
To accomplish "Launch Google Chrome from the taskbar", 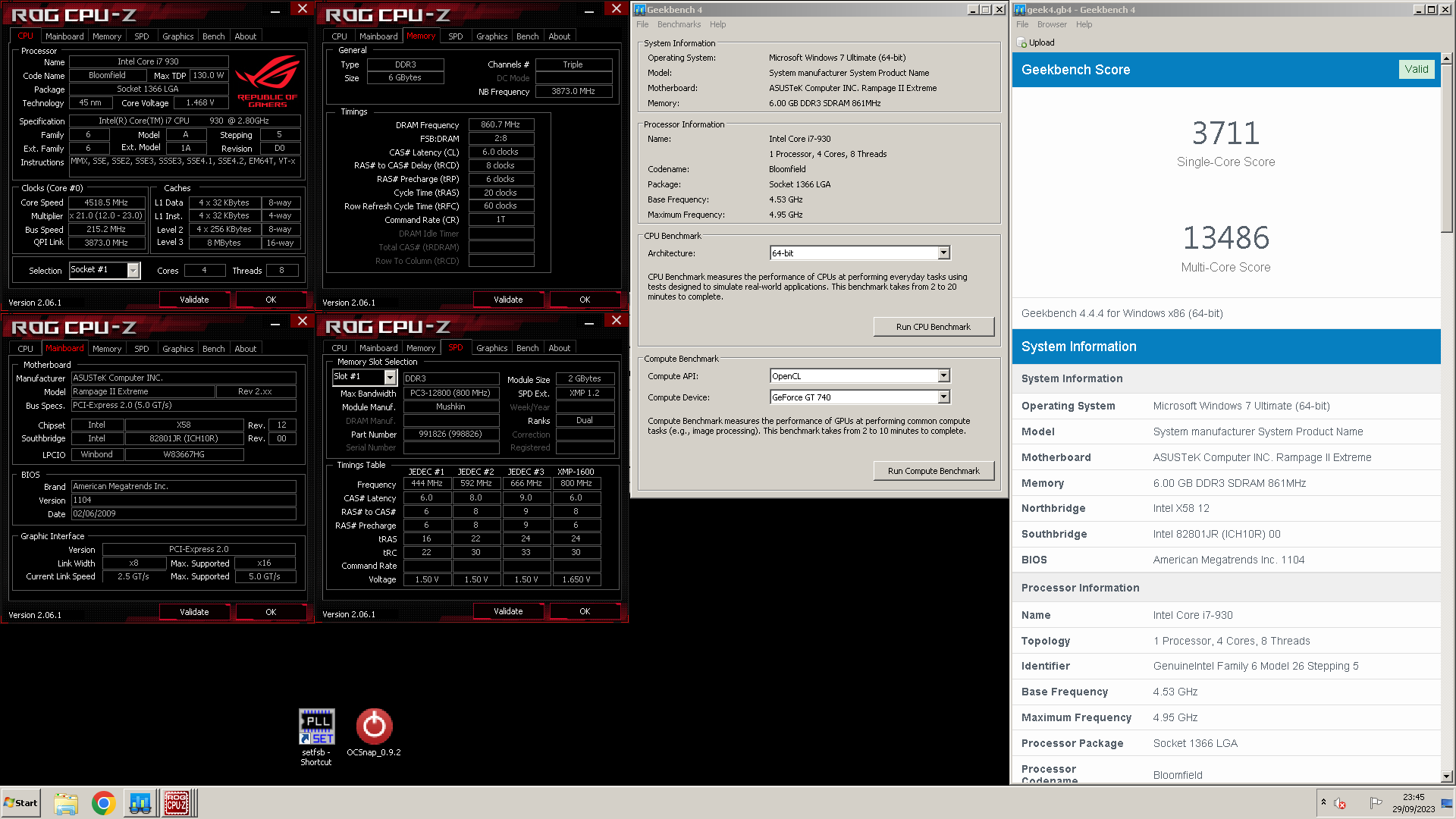I will (103, 803).
